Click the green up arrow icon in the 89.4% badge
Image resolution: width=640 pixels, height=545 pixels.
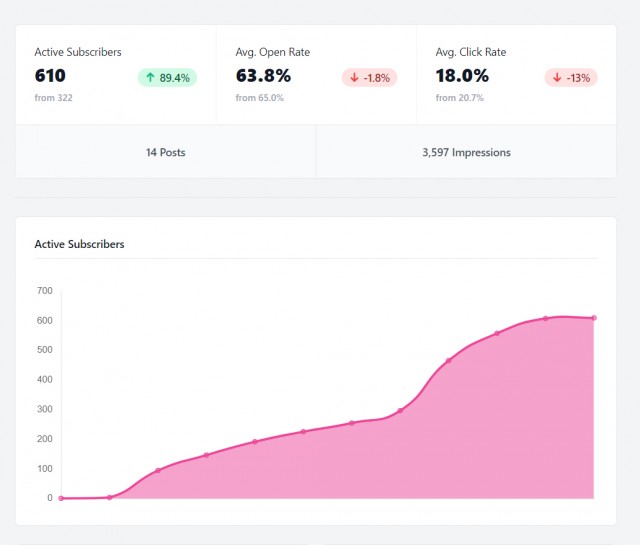click(x=151, y=78)
